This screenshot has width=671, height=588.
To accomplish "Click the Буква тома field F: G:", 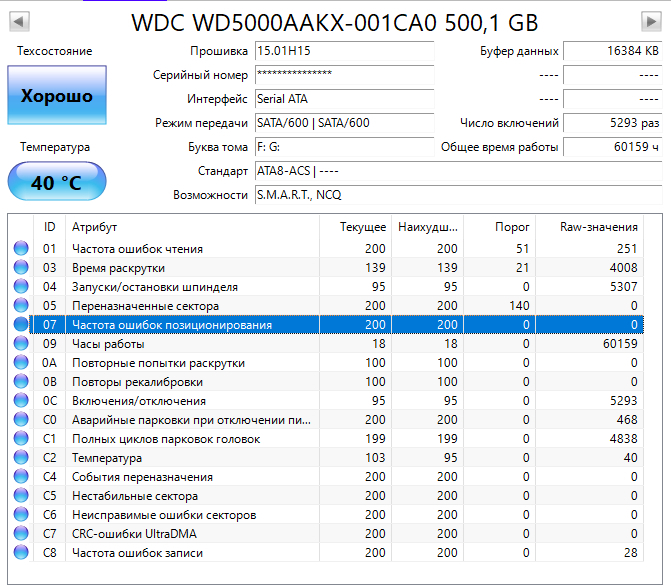I will pos(344,147).
